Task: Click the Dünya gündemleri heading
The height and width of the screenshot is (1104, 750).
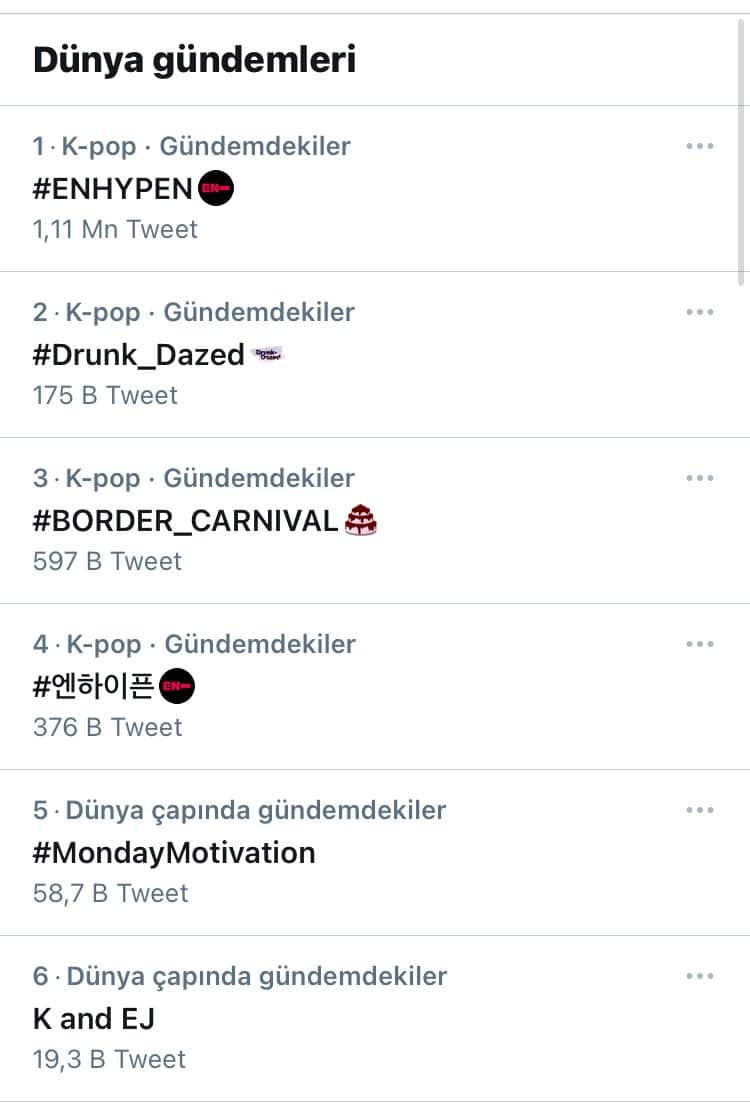Action: pyautogui.click(x=194, y=60)
